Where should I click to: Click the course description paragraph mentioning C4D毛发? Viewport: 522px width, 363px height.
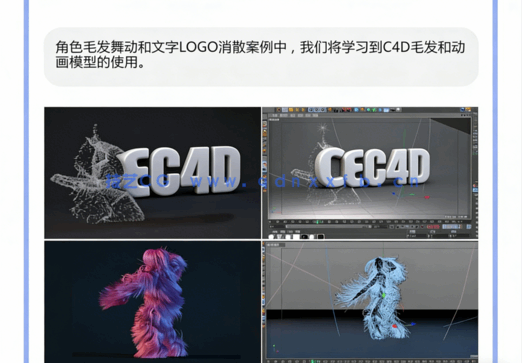point(260,54)
